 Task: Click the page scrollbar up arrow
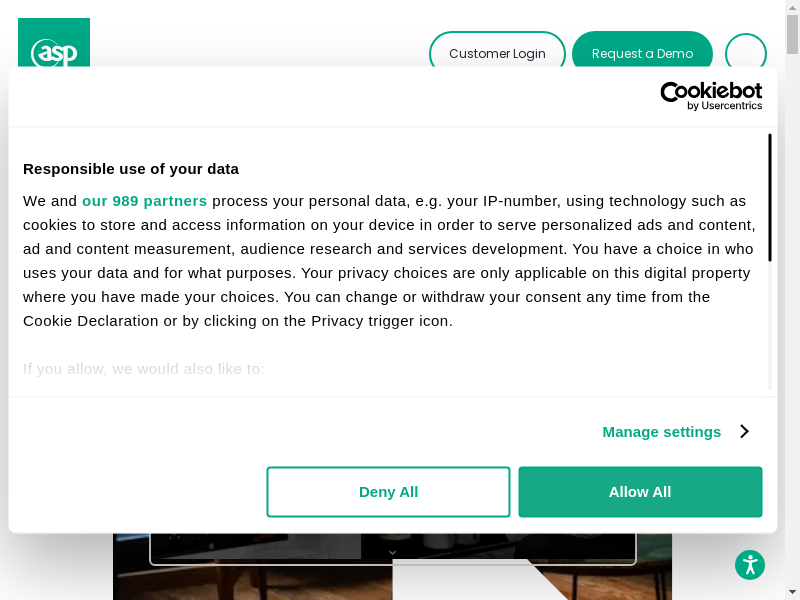pyautogui.click(x=793, y=7)
